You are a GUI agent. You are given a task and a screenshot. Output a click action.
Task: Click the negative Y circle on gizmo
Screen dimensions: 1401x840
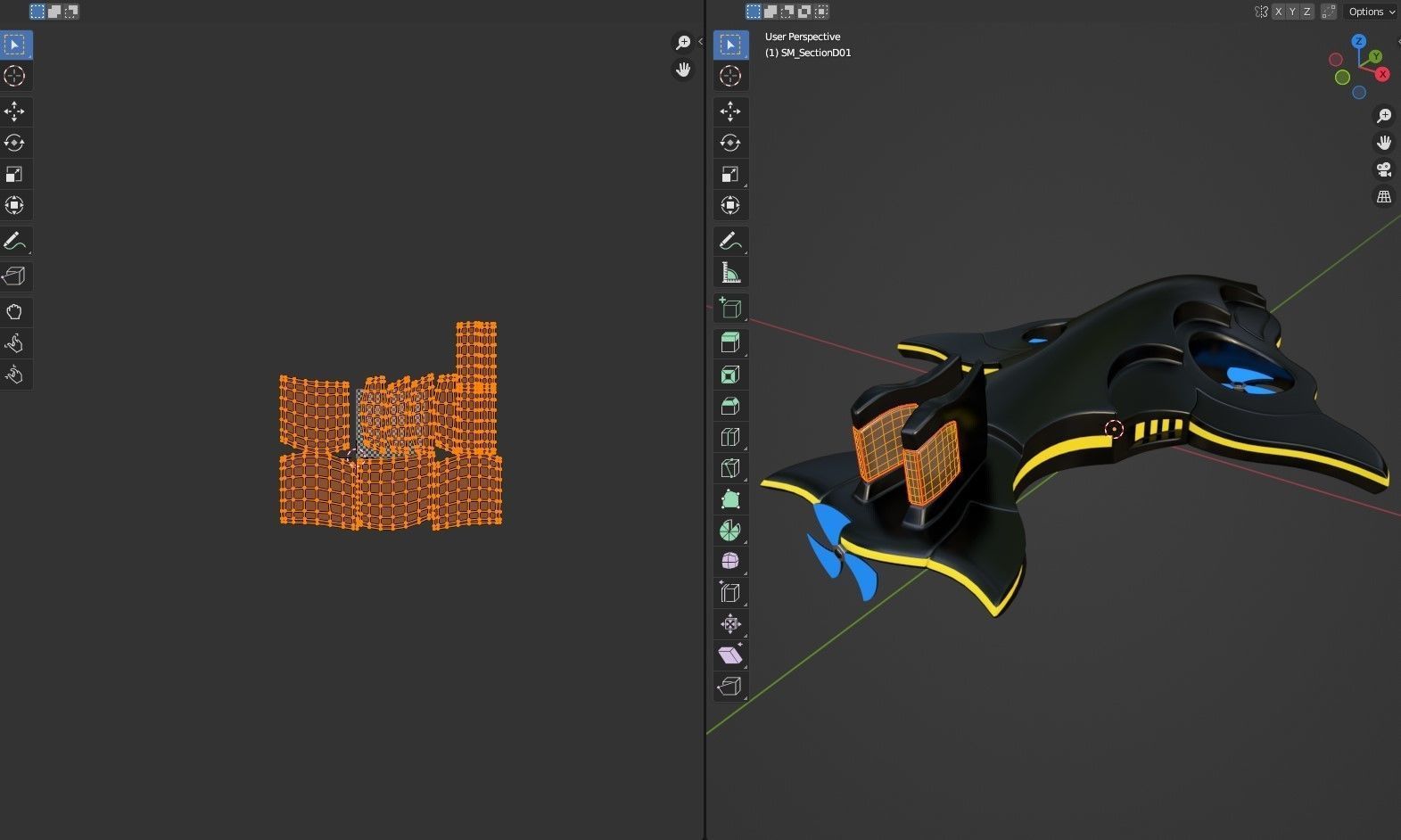coord(1342,78)
